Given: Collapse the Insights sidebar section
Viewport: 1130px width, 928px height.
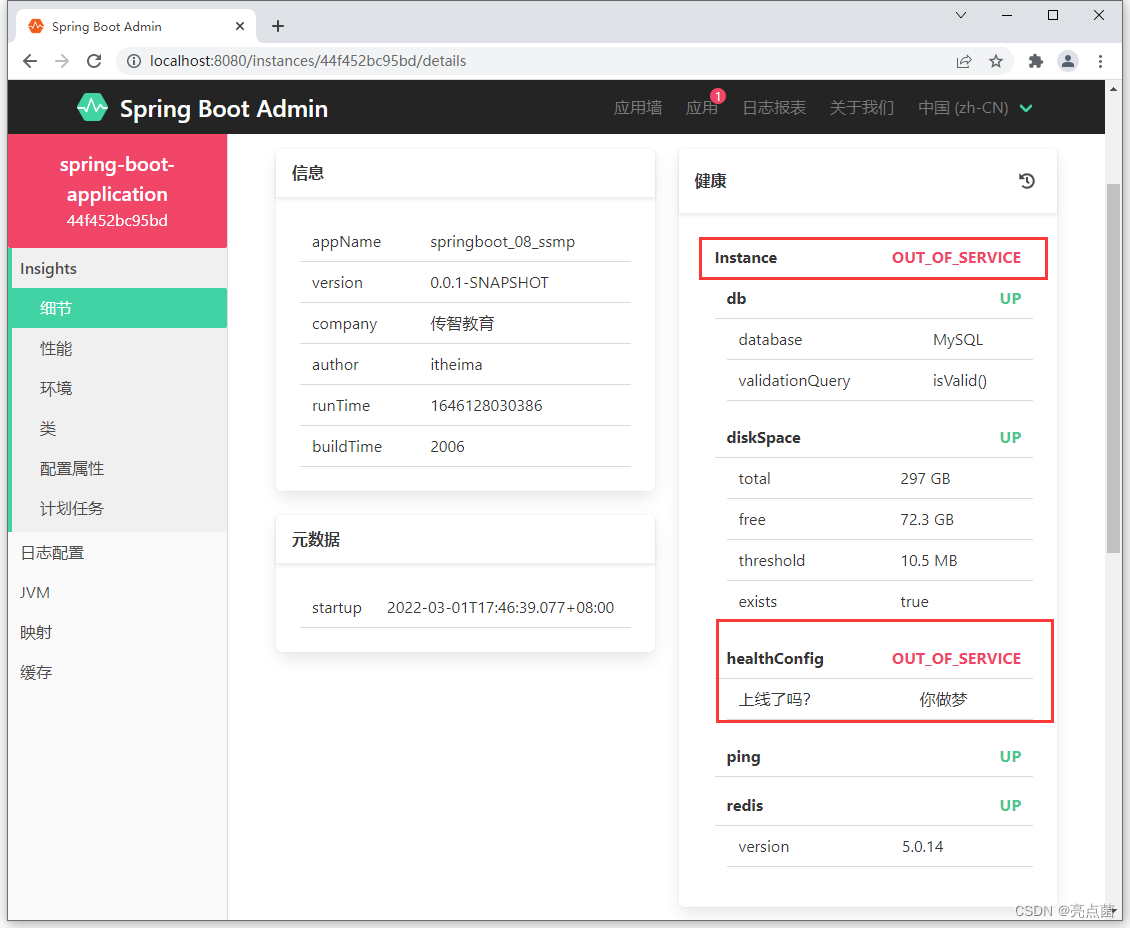Looking at the screenshot, I should pyautogui.click(x=119, y=269).
